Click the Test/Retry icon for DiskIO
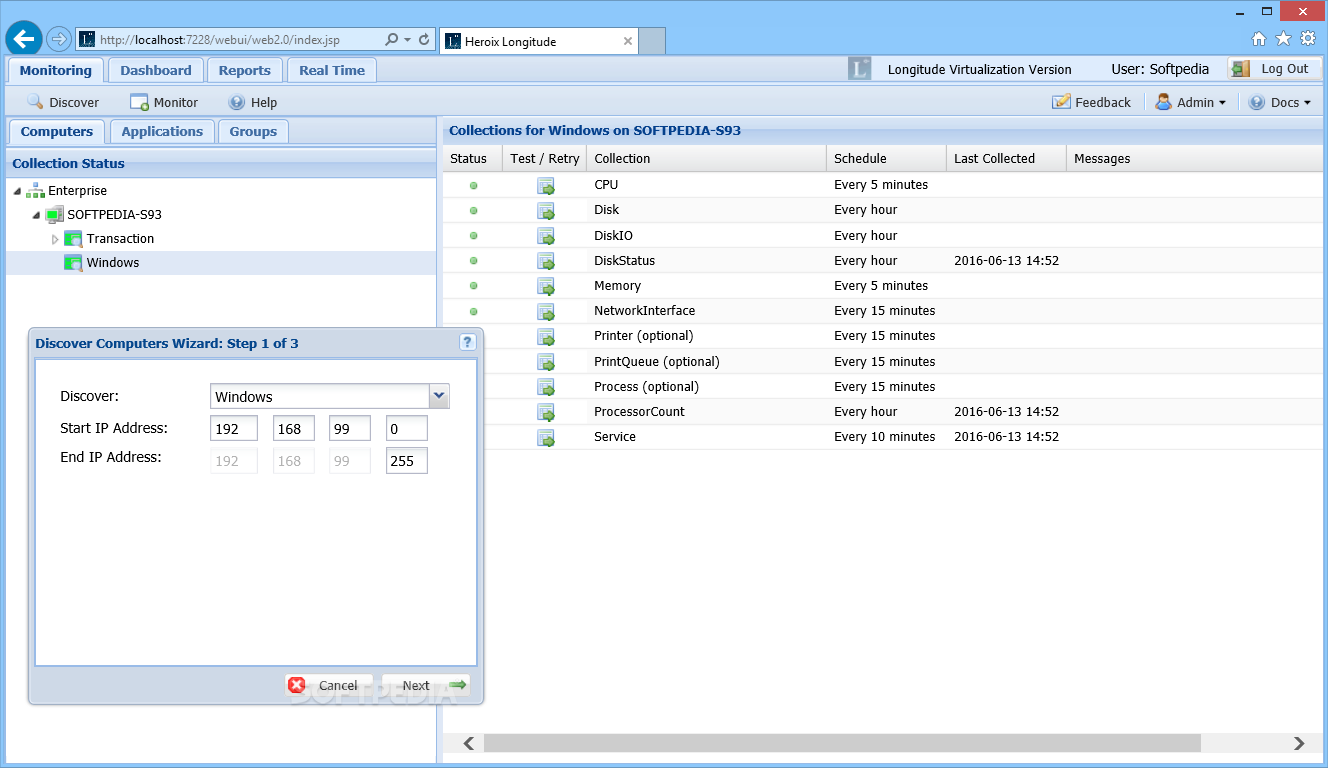The width and height of the screenshot is (1328, 768). click(546, 236)
